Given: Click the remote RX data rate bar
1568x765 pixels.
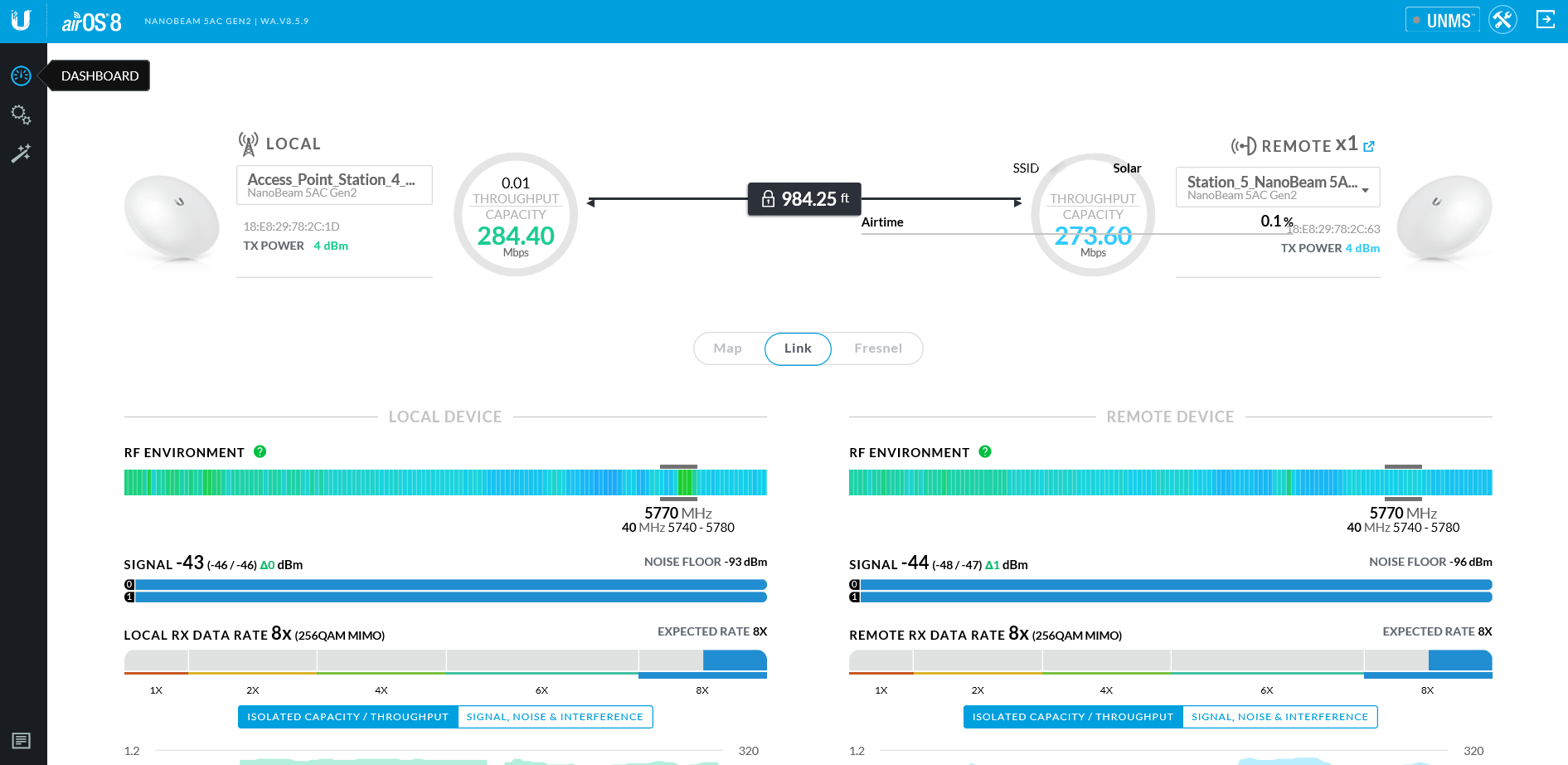Looking at the screenshot, I should pyautogui.click(x=1171, y=663).
